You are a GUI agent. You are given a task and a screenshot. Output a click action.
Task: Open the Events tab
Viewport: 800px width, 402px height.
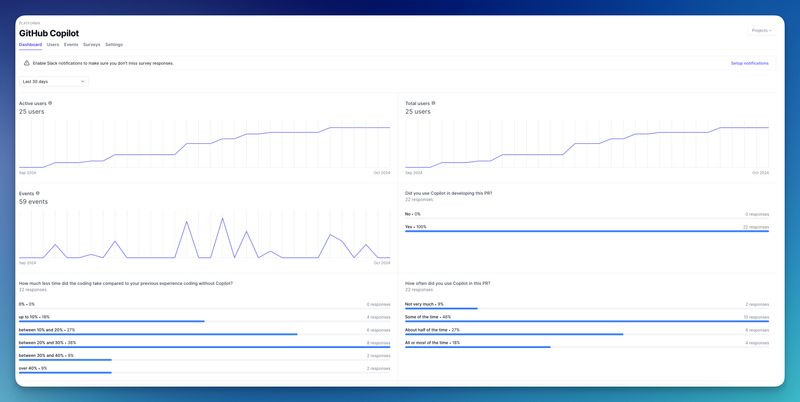pos(71,45)
